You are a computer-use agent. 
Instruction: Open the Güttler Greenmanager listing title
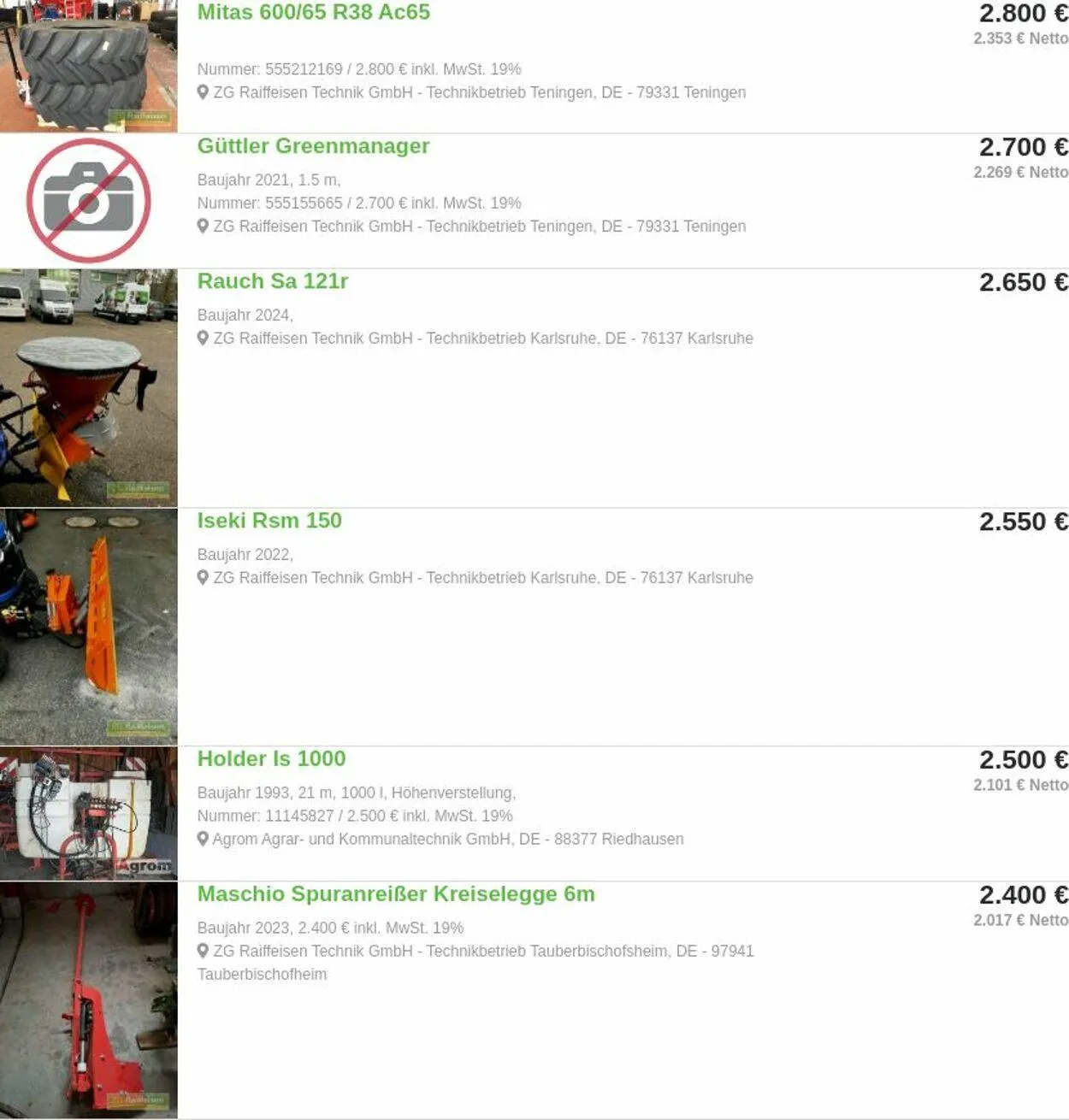pyautogui.click(x=313, y=146)
